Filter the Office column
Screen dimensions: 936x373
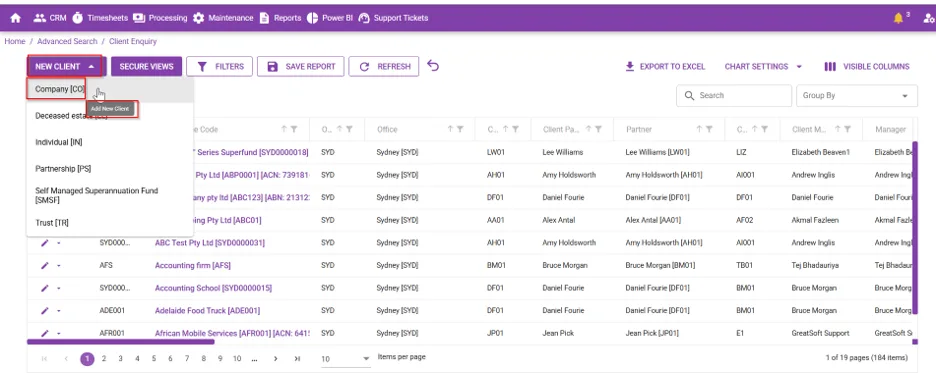460,129
